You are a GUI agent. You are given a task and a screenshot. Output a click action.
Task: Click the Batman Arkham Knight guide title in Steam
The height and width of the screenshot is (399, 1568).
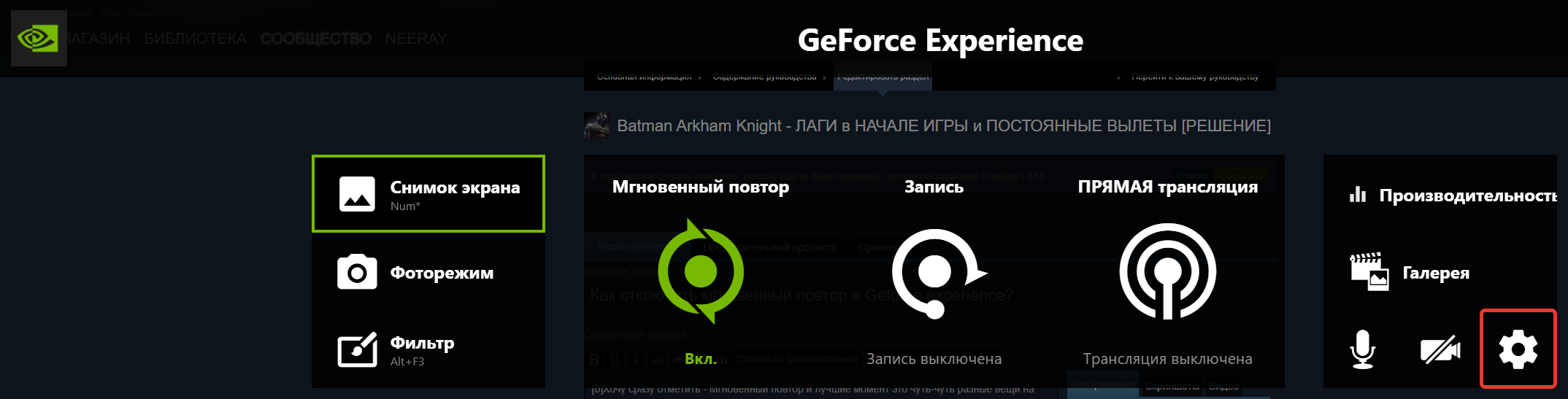[944, 125]
